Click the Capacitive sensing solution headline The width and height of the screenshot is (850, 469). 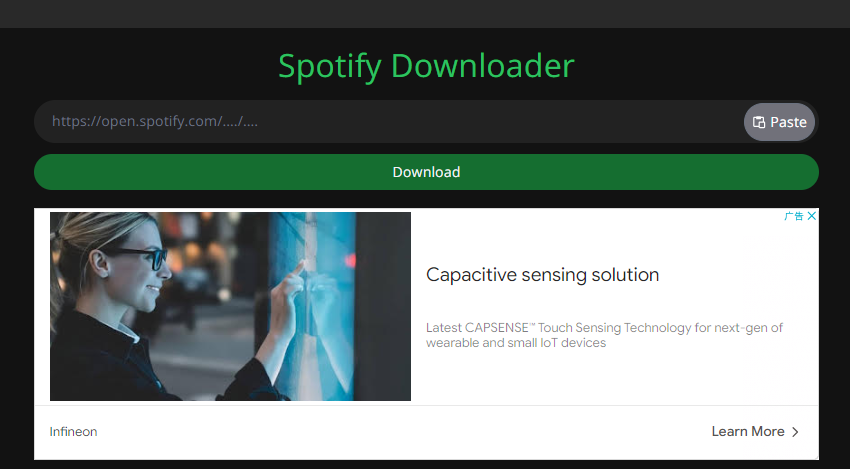543,274
